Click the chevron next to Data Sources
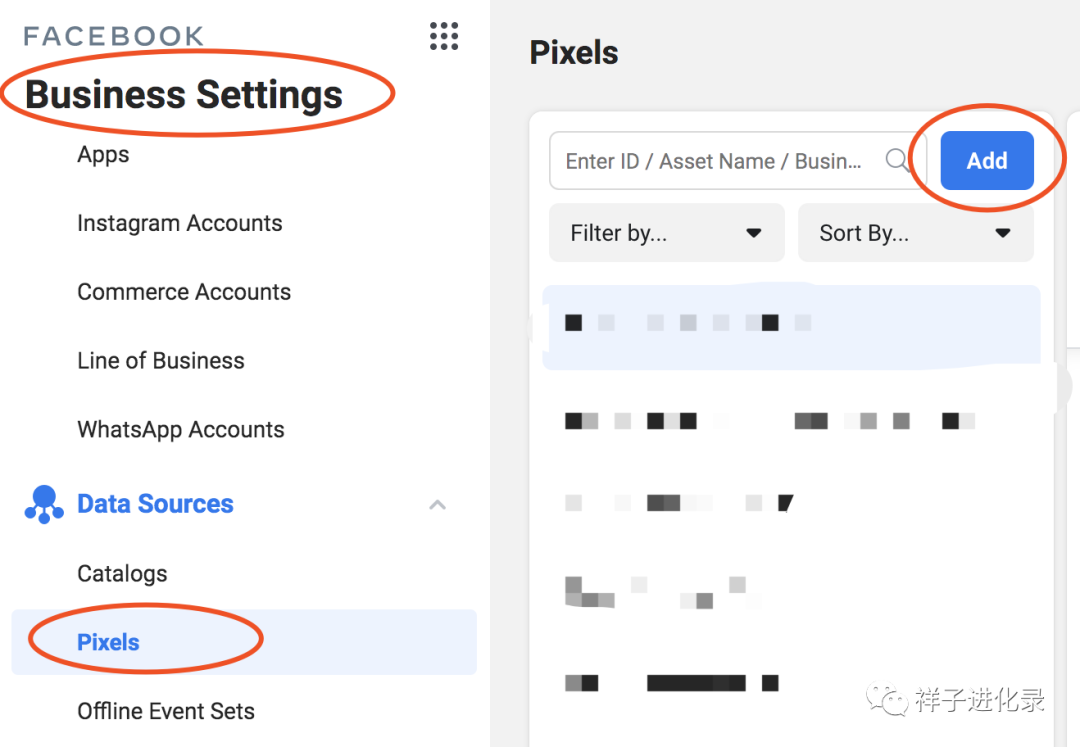The width and height of the screenshot is (1080, 747). click(x=437, y=505)
